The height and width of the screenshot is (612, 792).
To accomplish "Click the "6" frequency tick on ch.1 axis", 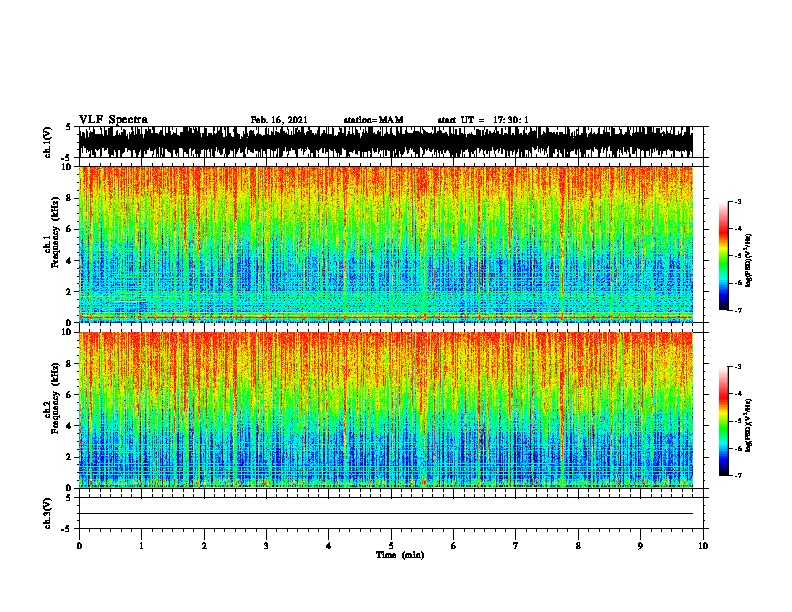I will 70,229.
